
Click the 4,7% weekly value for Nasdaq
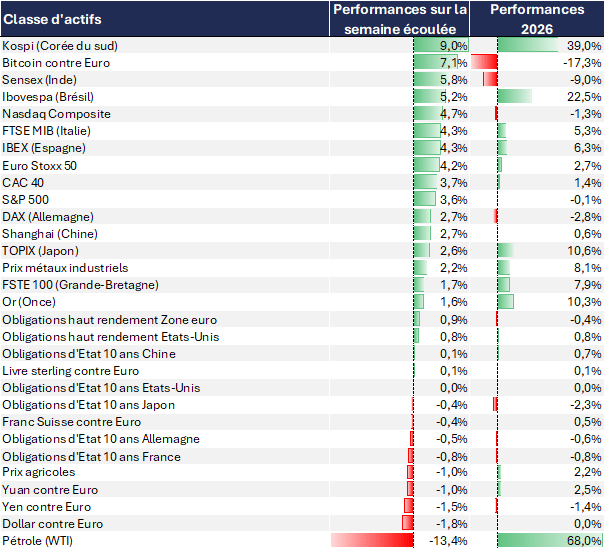click(x=453, y=114)
